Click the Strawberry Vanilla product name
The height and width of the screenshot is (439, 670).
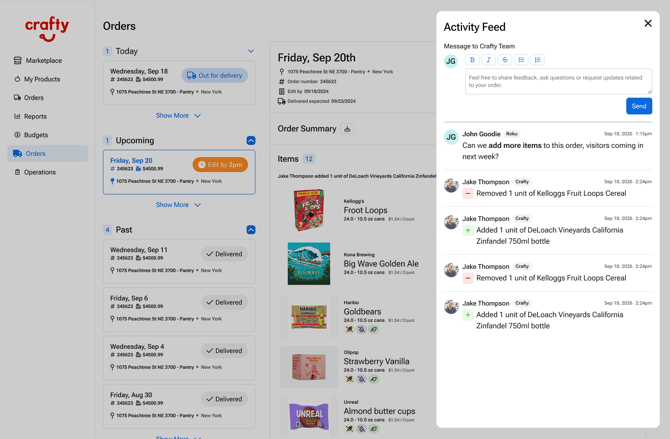pos(376,361)
